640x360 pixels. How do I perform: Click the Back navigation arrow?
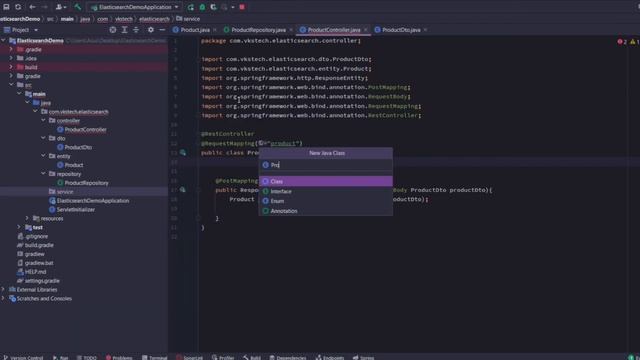click(x=32, y=7)
